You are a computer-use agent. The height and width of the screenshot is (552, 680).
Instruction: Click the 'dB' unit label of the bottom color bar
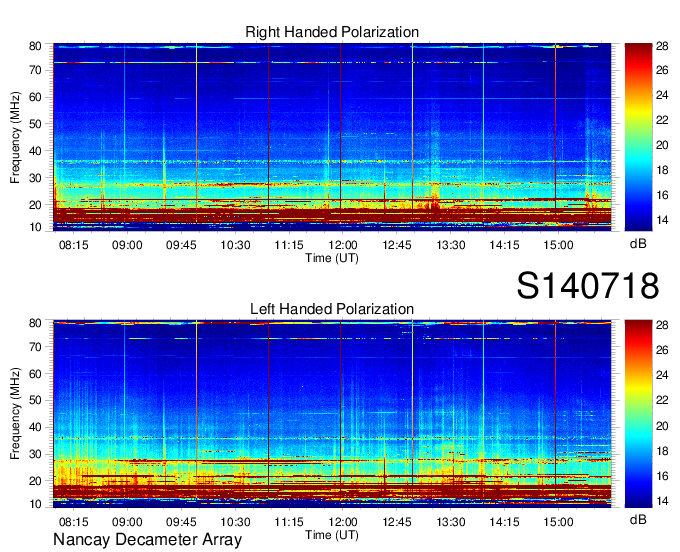tap(638, 519)
